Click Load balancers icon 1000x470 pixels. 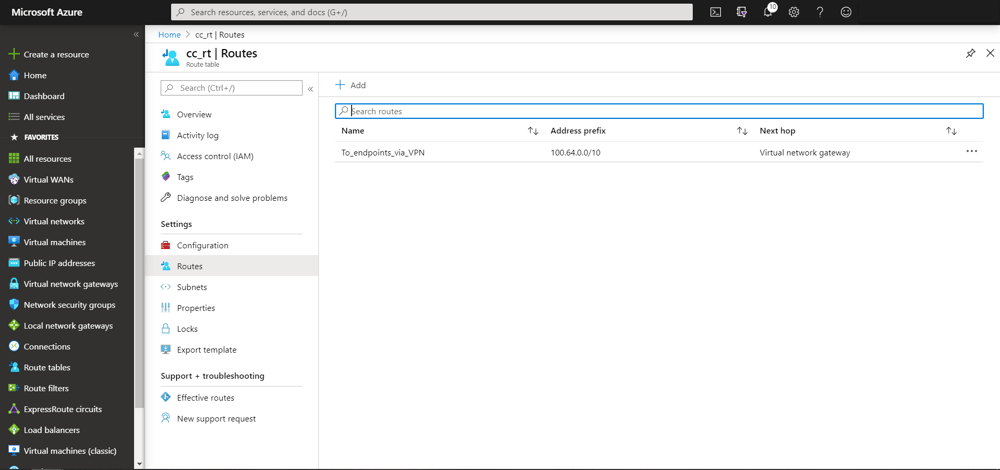point(13,430)
